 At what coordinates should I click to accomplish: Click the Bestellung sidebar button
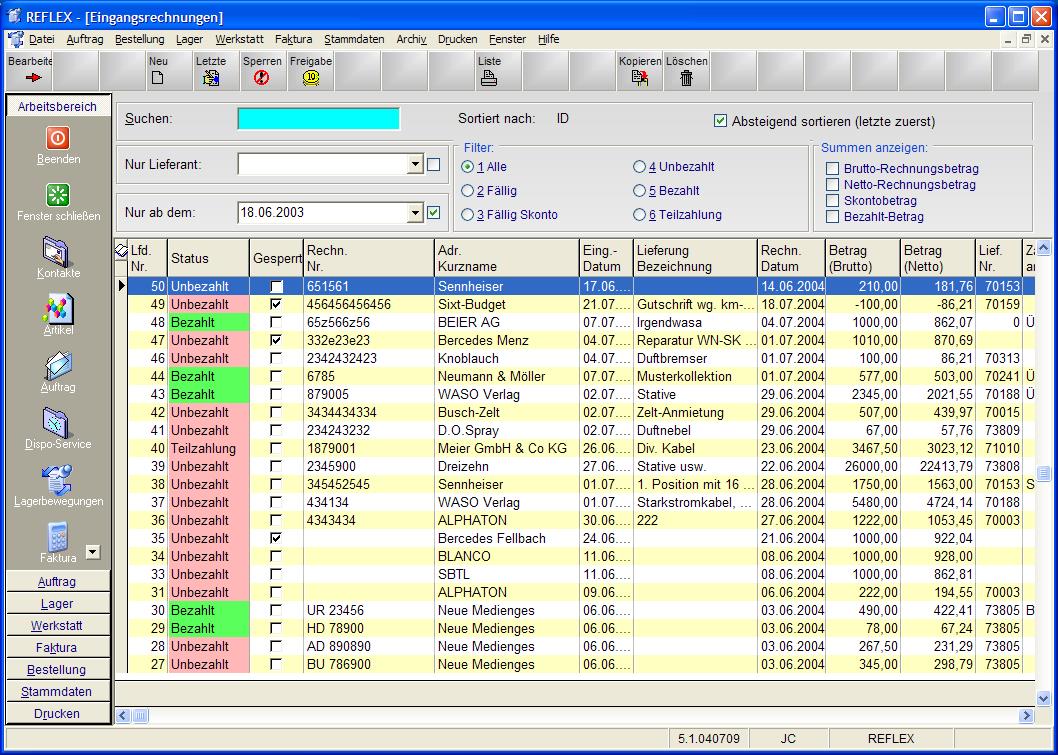(x=57, y=669)
